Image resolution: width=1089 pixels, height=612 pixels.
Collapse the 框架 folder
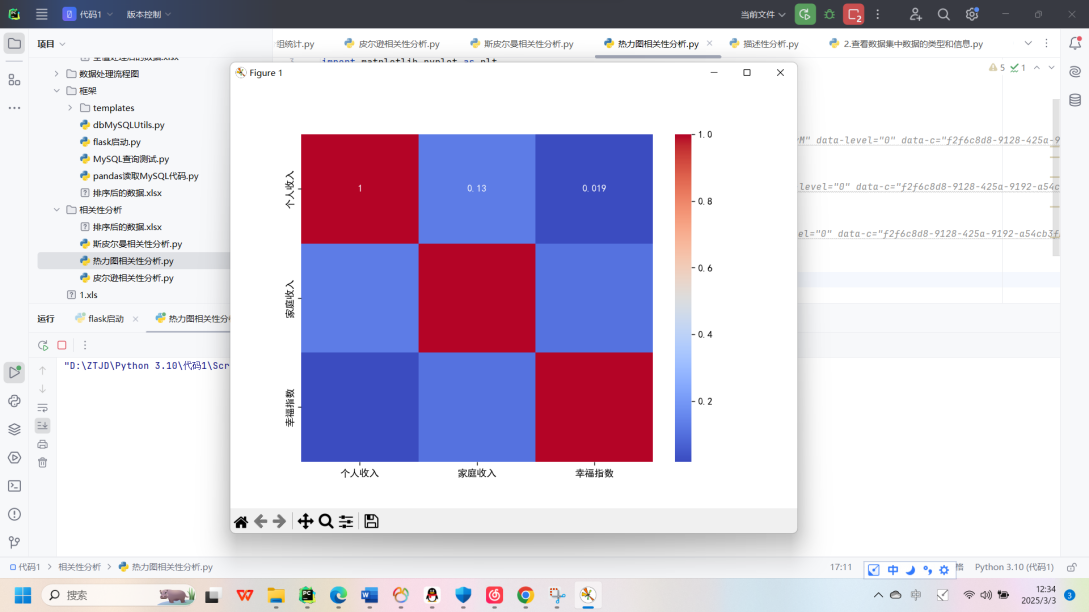57,90
